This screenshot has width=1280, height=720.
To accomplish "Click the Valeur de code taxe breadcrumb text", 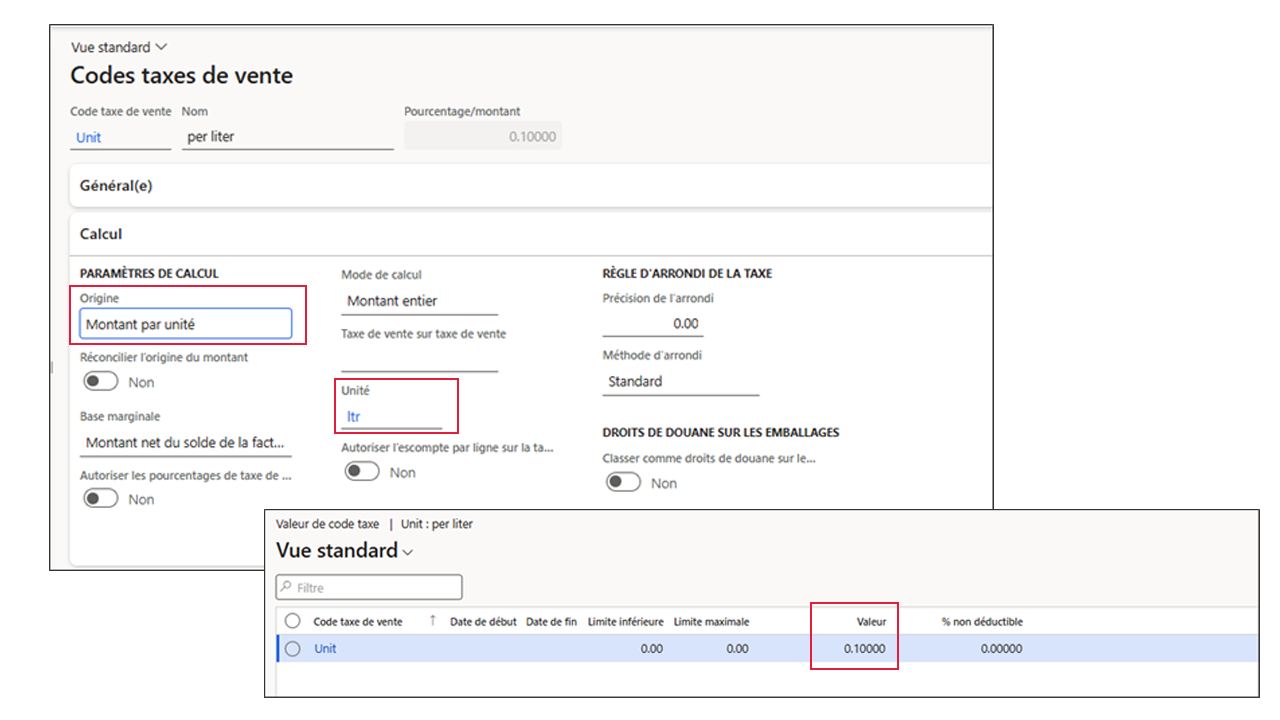I will (x=327, y=524).
